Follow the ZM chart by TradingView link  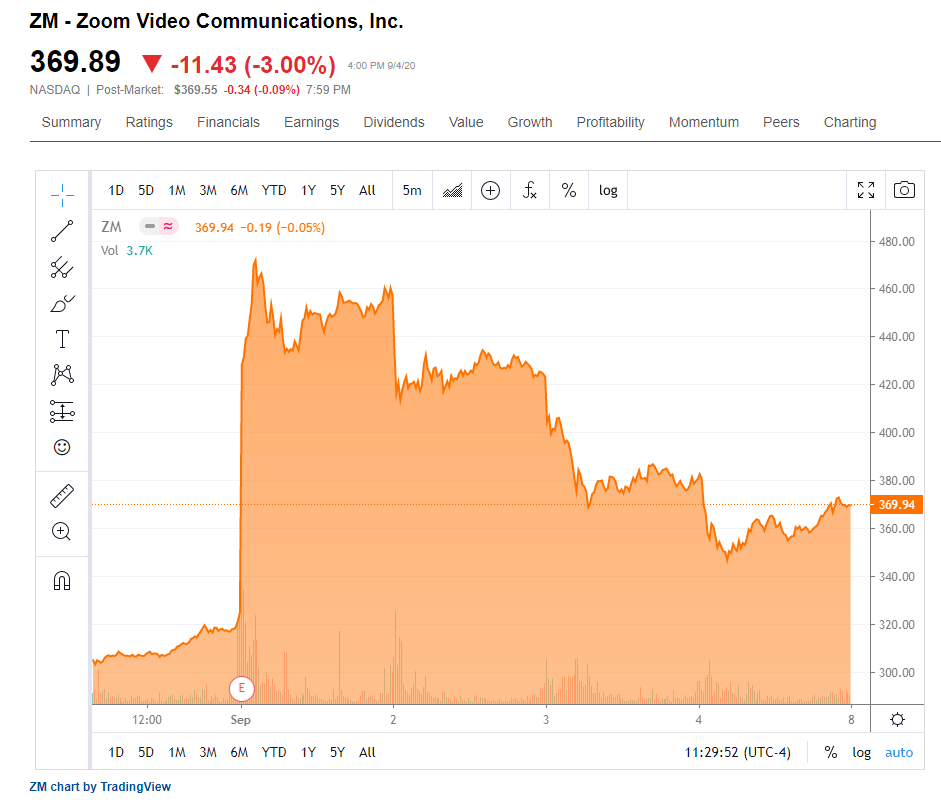(x=100, y=787)
